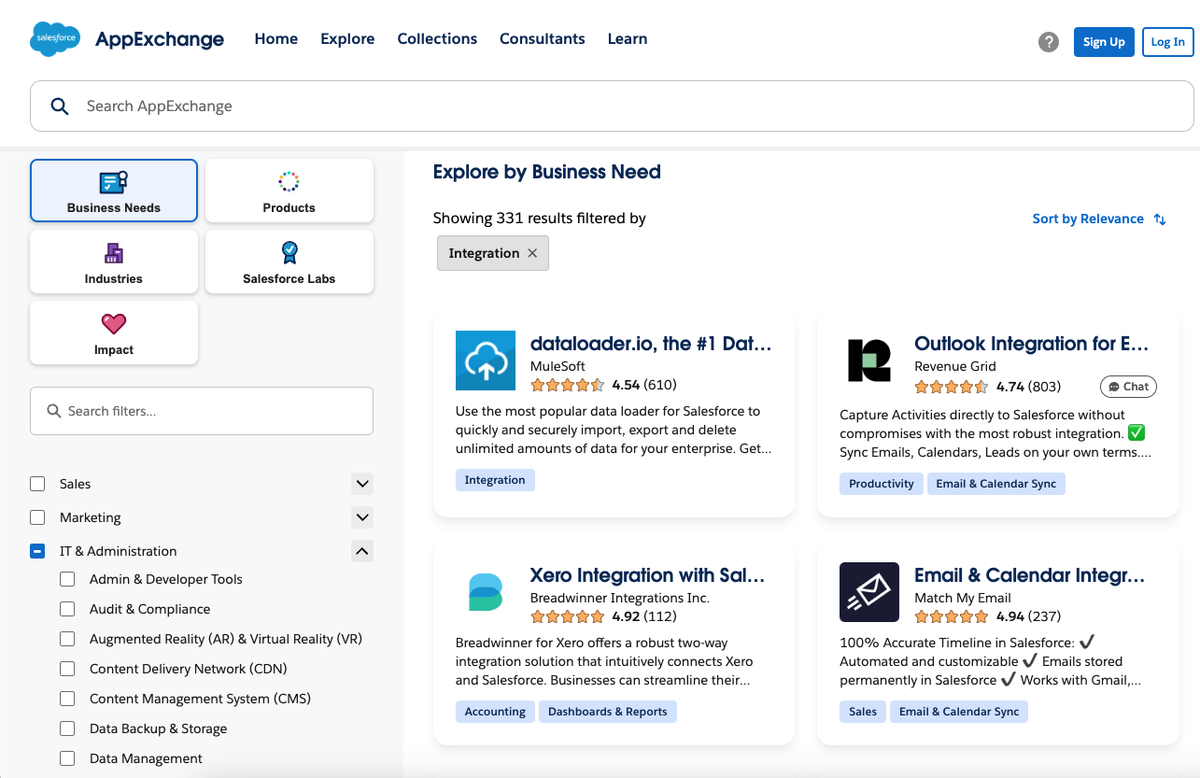Remove the Integration filter chip
The image size is (1200, 778).
[532, 253]
